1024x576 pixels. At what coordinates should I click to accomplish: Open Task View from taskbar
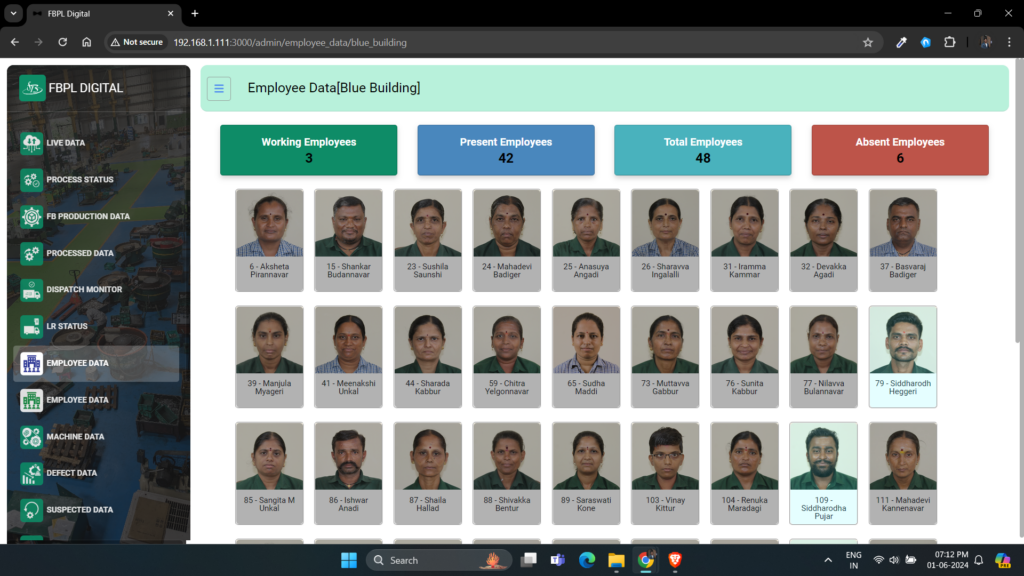(x=528, y=560)
